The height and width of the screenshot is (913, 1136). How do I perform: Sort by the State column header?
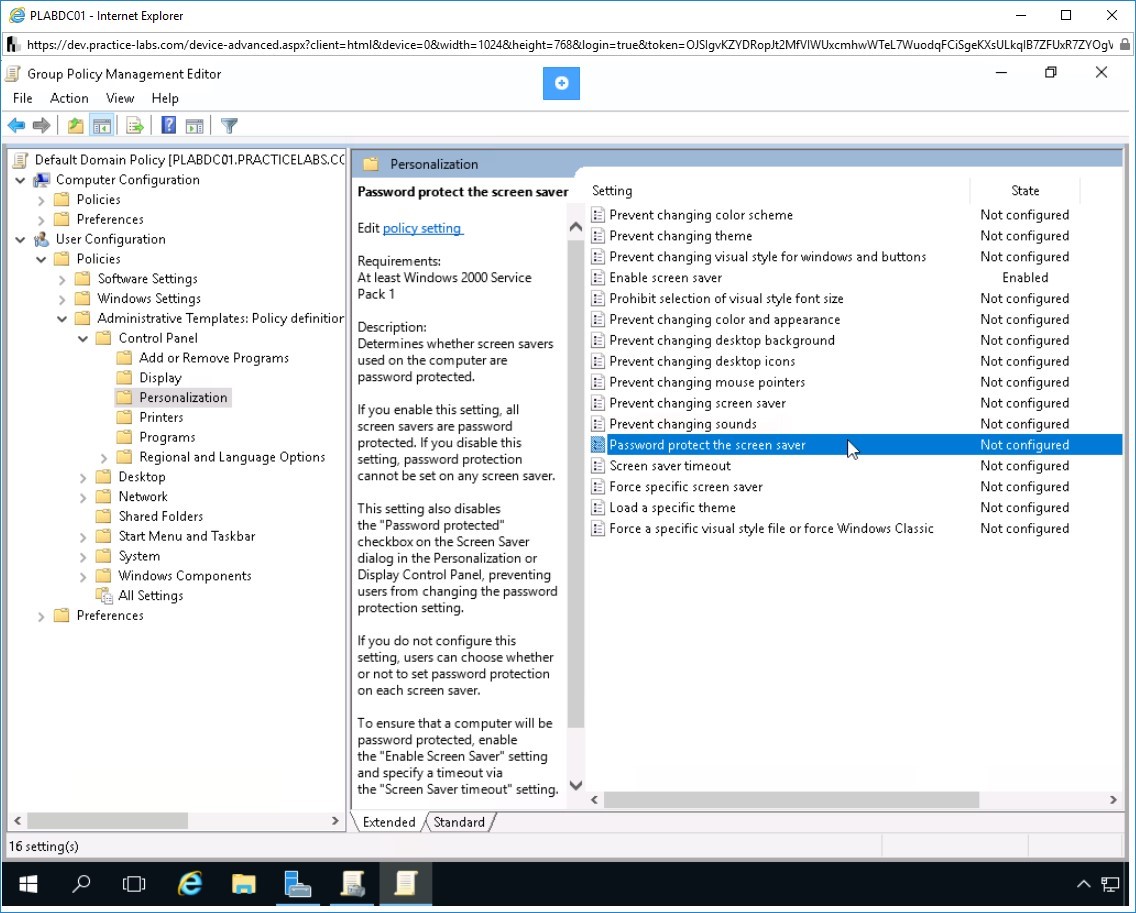tap(1024, 191)
